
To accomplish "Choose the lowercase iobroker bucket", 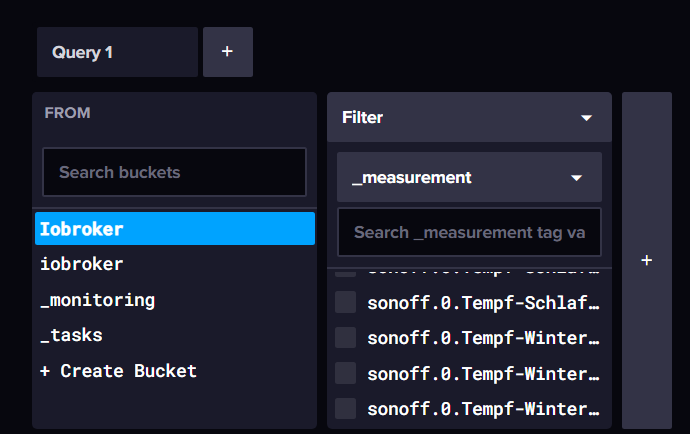I will click(175, 264).
